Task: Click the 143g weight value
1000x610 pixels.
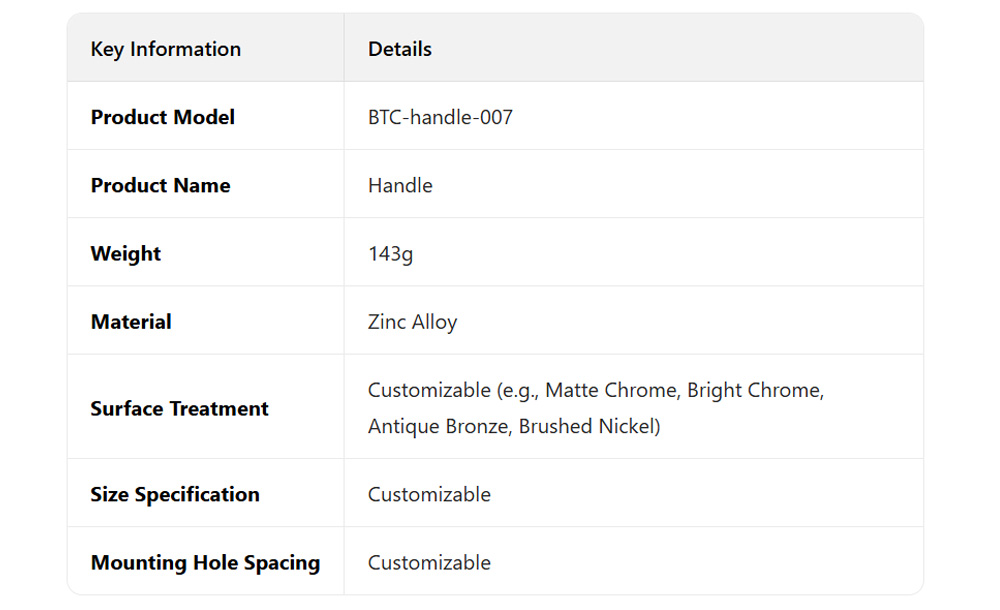Action: pyautogui.click(x=390, y=253)
